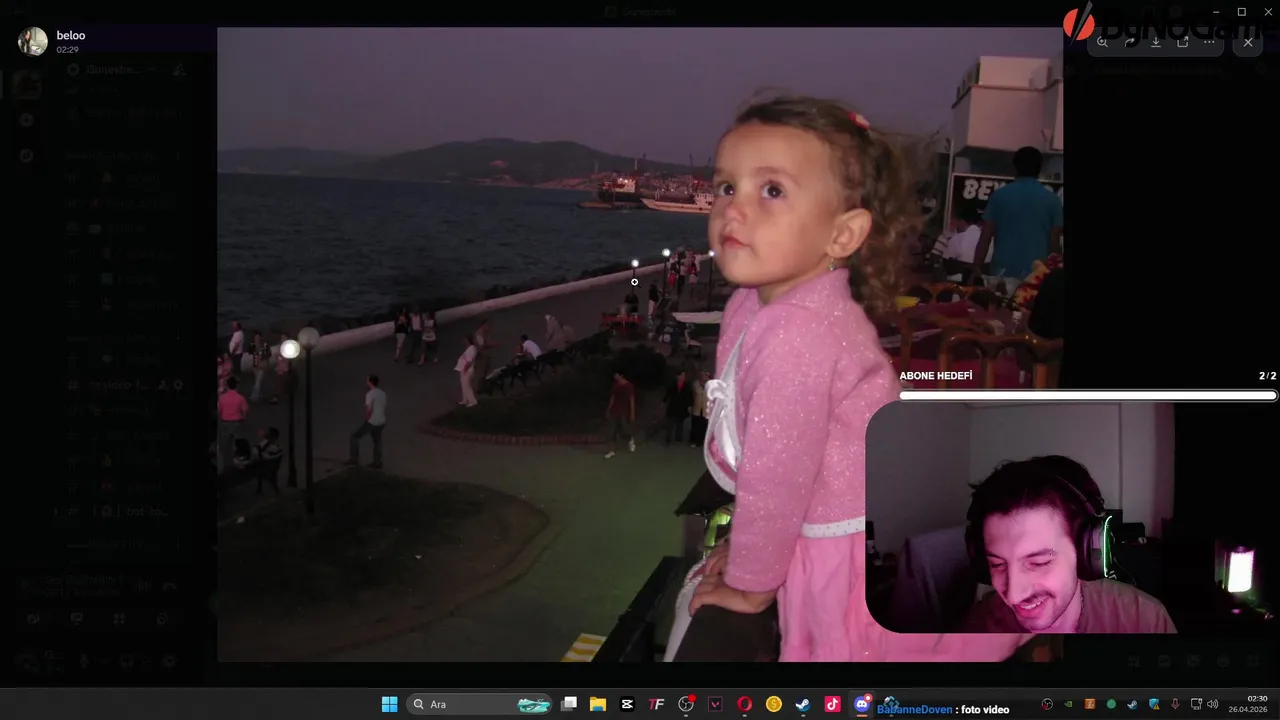Image resolution: width=1280 pixels, height=720 pixels.
Task: Download the image from the viewer toolbar
Action: coord(1156,42)
